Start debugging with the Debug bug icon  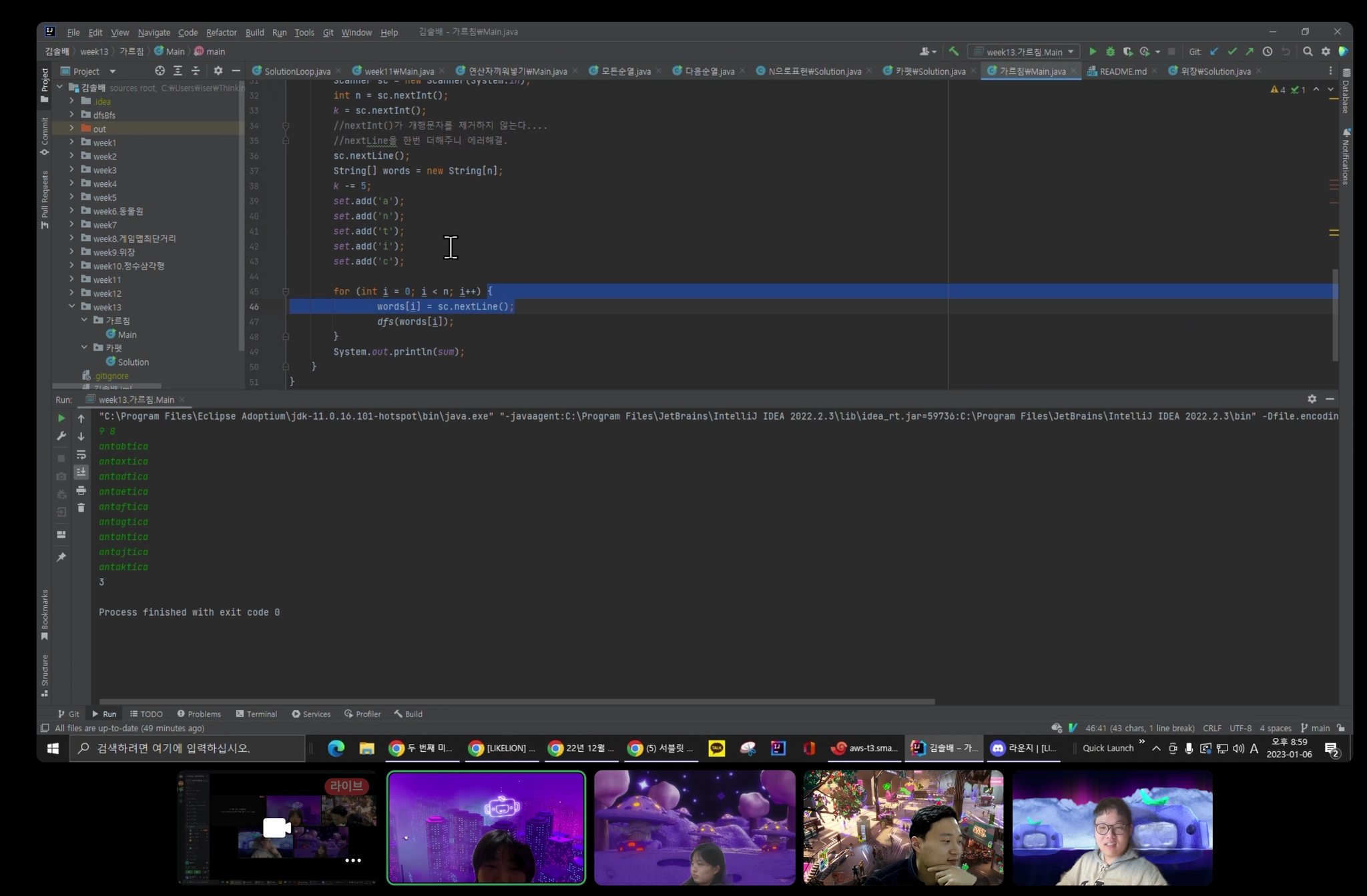1110,51
